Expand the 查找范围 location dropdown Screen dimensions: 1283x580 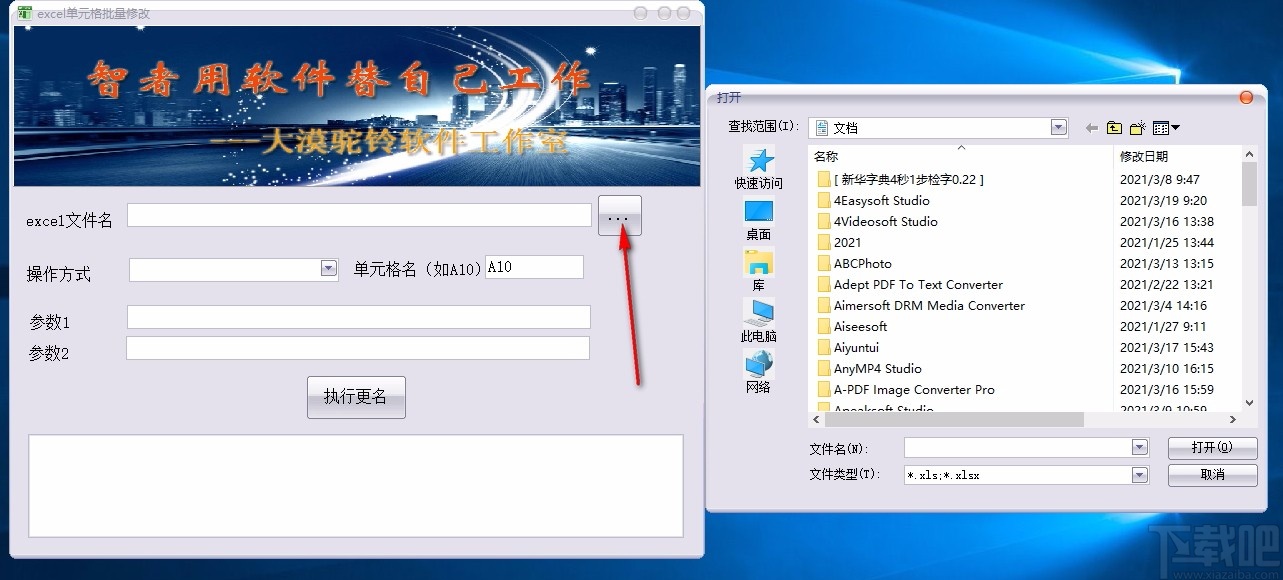click(1057, 127)
